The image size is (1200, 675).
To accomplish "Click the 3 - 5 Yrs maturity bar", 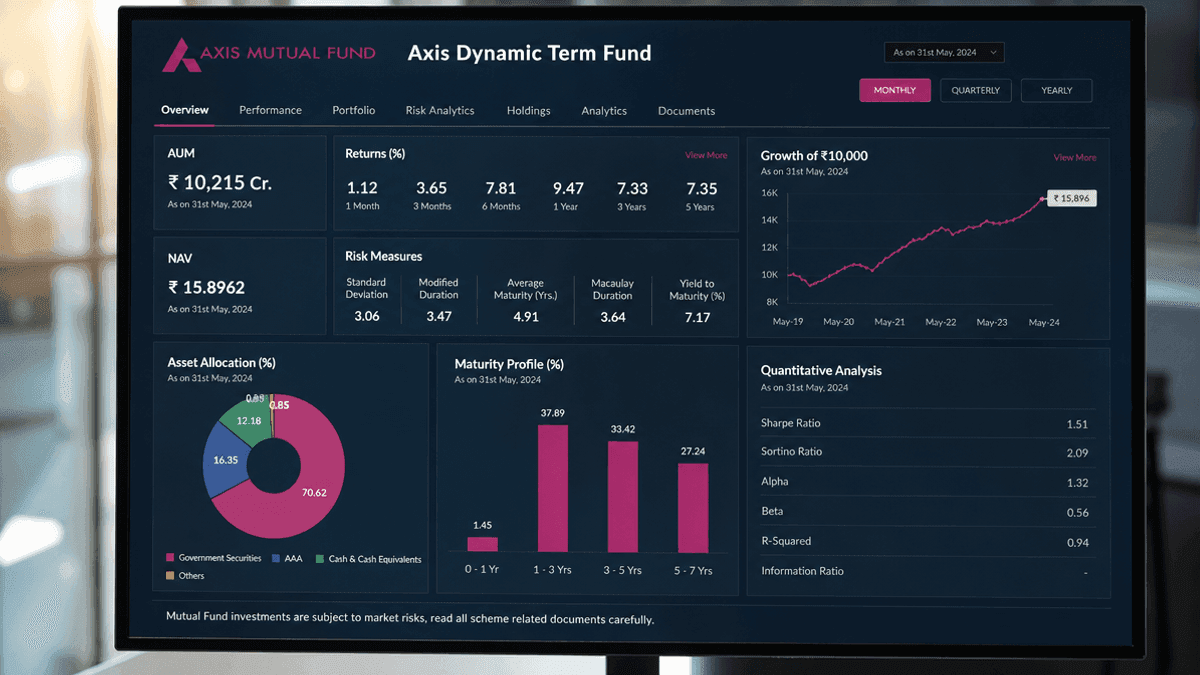I will click(x=623, y=496).
